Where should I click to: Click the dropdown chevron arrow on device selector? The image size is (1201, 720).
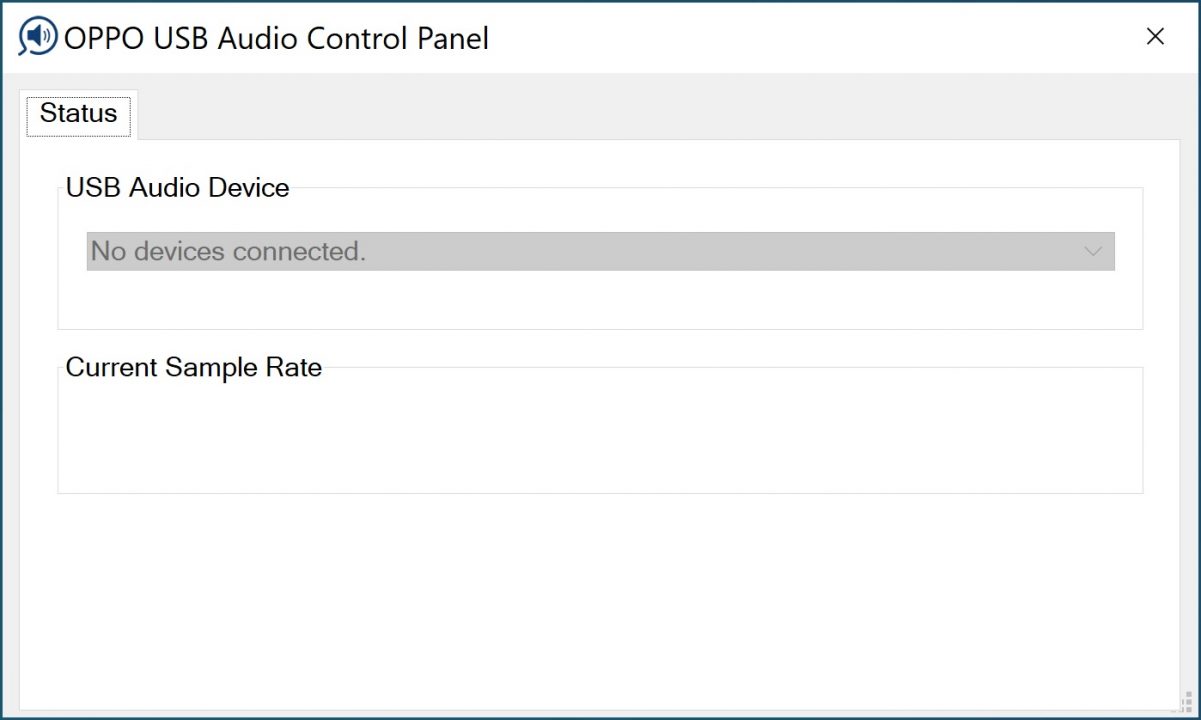(1090, 251)
